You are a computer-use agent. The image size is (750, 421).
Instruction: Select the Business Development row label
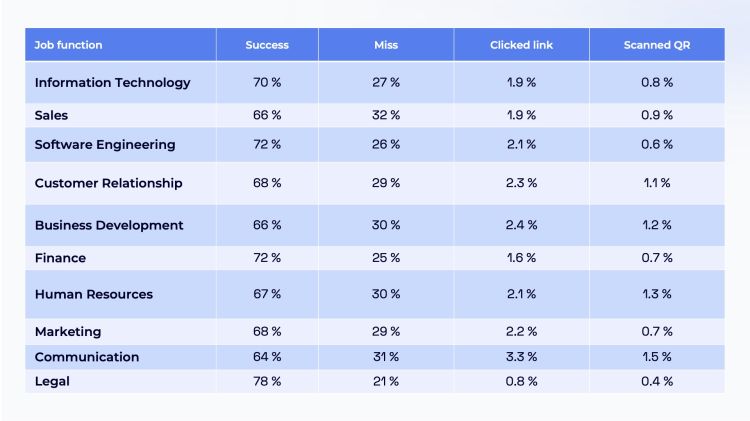click(109, 225)
